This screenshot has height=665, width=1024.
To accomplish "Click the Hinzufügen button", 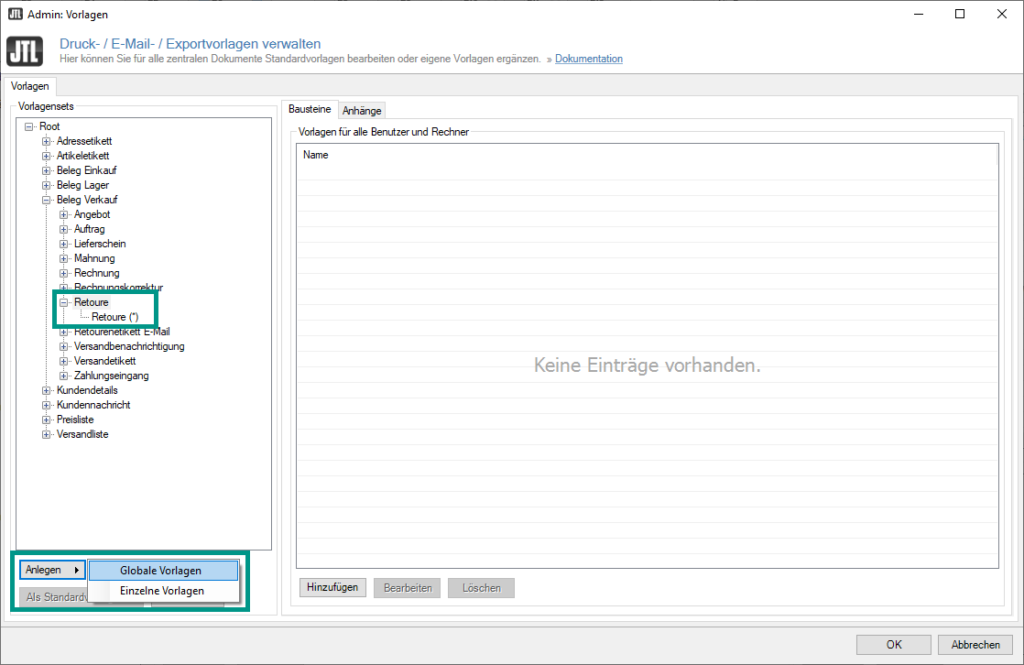I will coord(332,588).
